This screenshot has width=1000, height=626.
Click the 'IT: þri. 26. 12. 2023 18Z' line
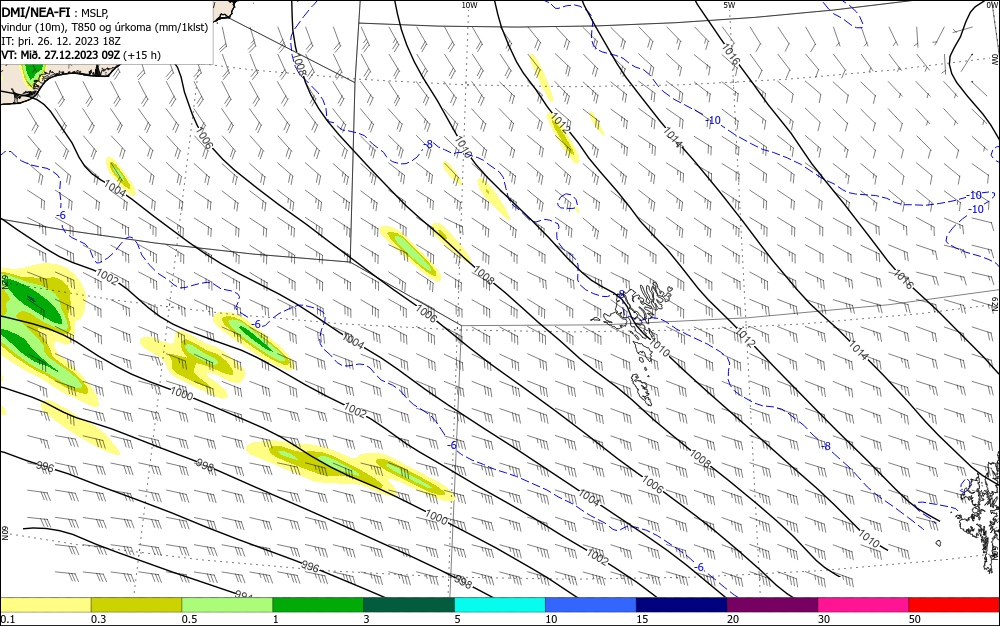(61, 41)
